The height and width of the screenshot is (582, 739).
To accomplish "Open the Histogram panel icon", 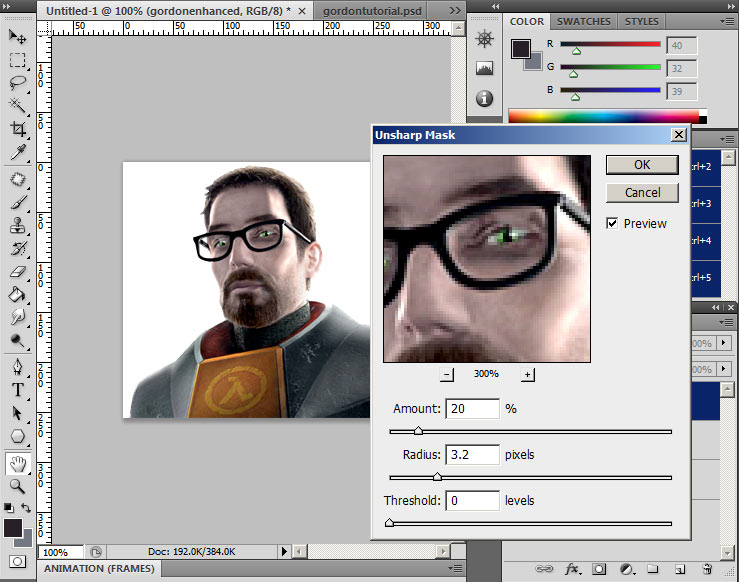I will point(485,69).
